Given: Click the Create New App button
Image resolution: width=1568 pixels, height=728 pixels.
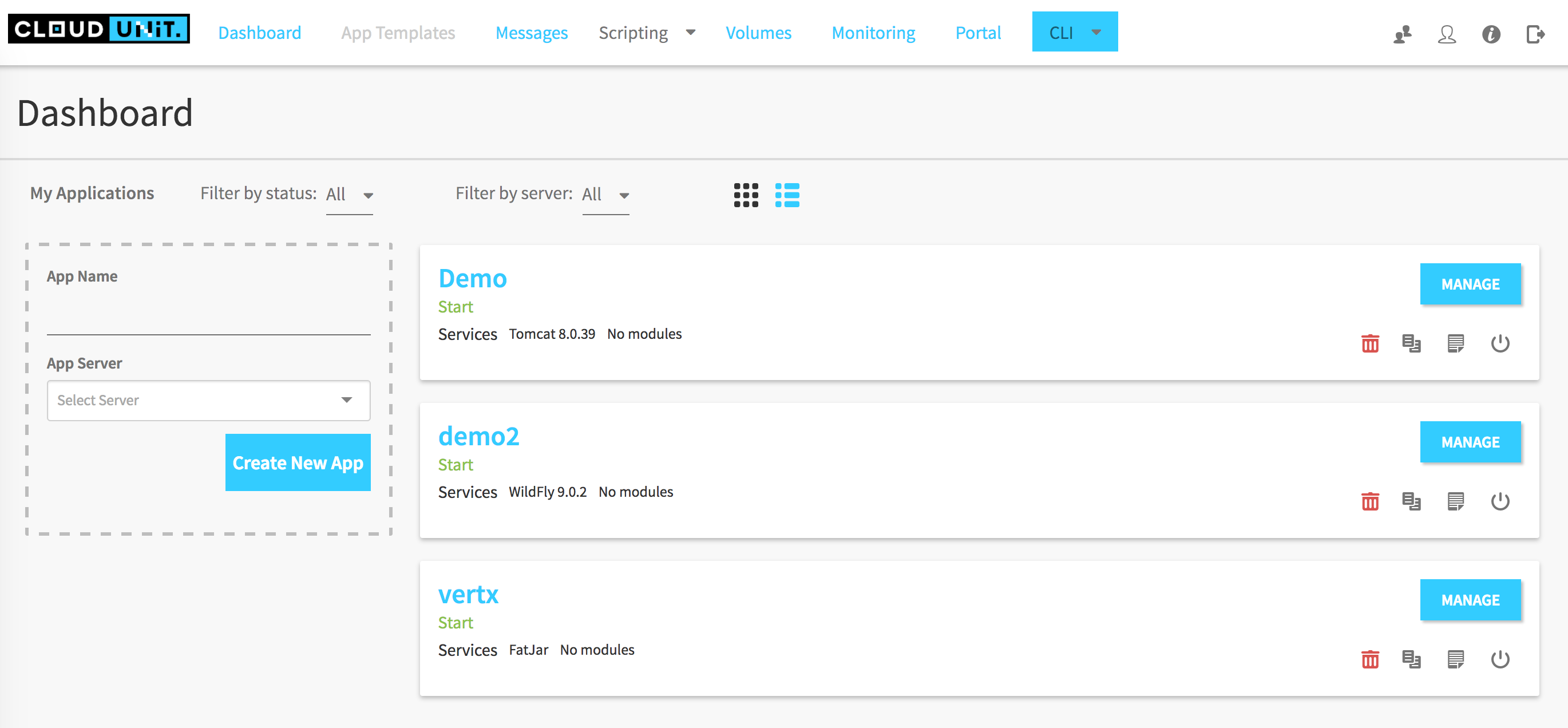Looking at the screenshot, I should (298, 462).
